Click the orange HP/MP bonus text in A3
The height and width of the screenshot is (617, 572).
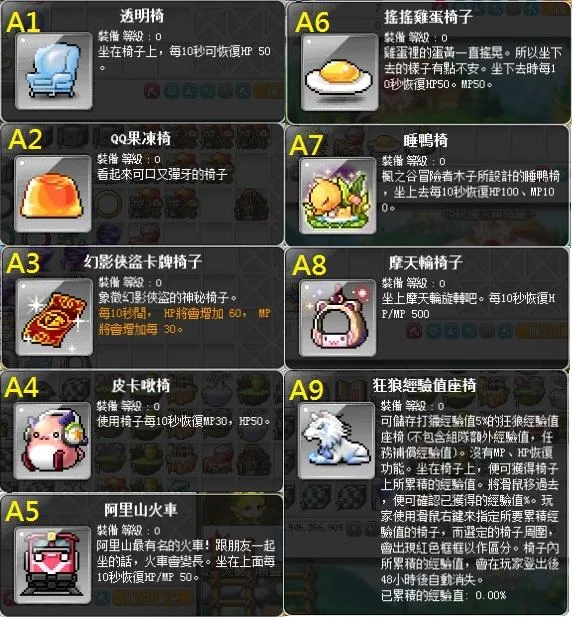(185, 321)
